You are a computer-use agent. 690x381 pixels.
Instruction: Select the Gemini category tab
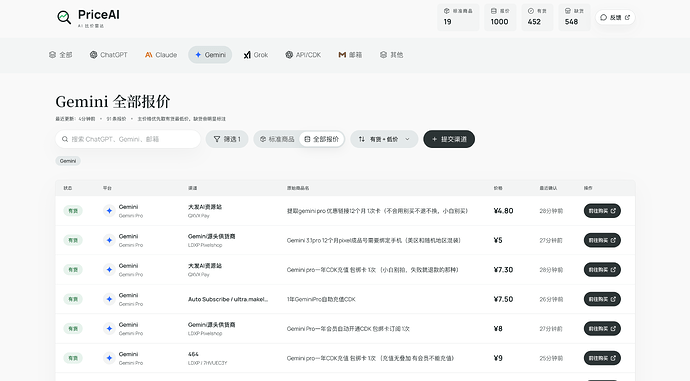click(x=210, y=55)
